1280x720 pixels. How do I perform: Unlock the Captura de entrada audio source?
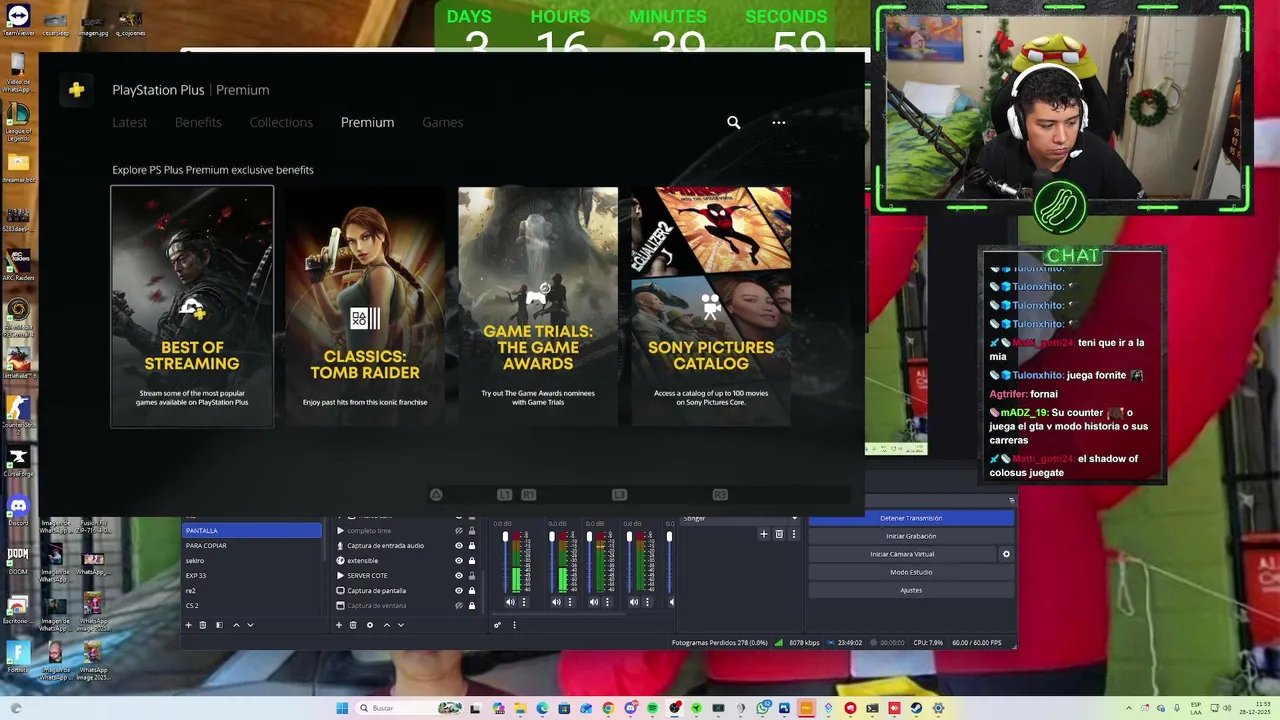[x=472, y=546]
